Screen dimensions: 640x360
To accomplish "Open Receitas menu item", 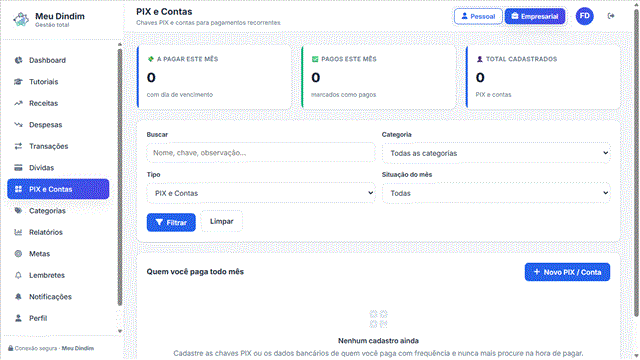I will (x=58, y=103).
